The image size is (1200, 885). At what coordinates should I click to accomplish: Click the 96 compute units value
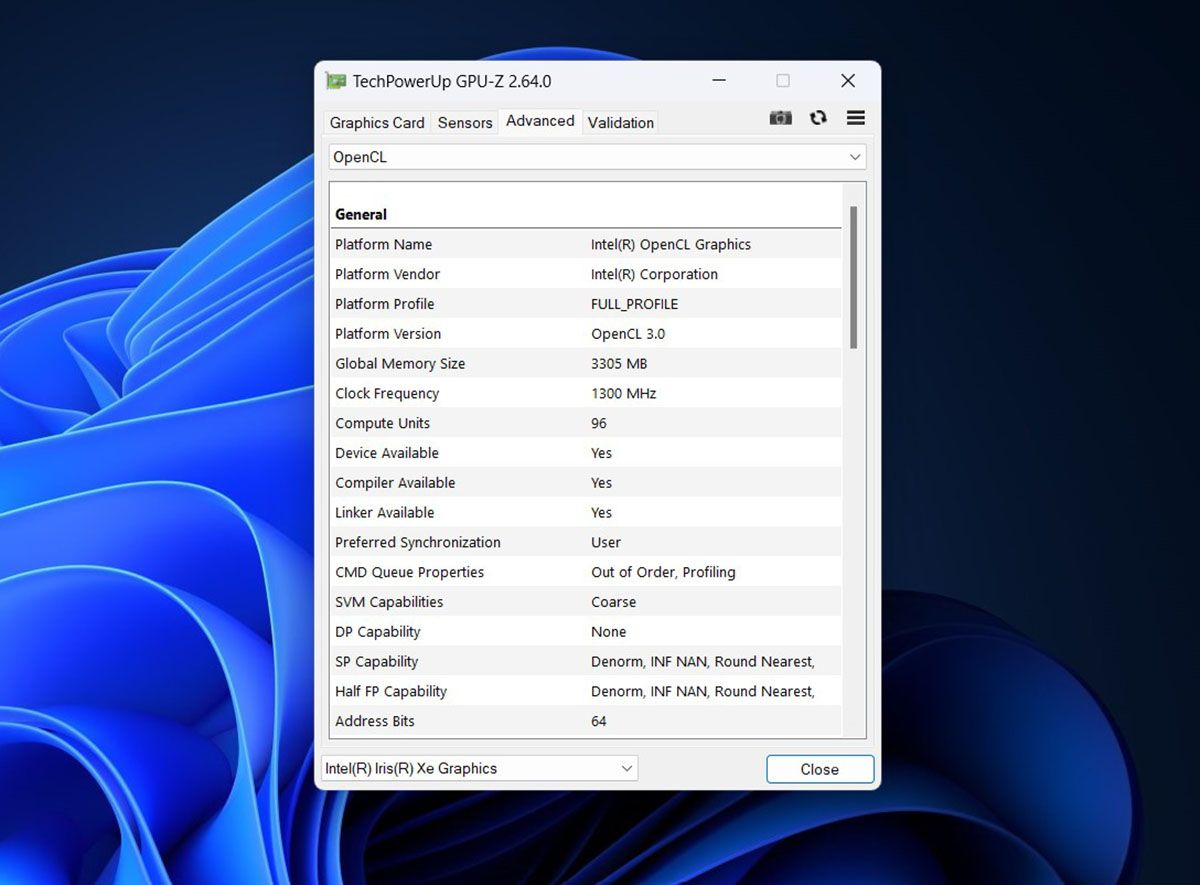[x=599, y=423]
